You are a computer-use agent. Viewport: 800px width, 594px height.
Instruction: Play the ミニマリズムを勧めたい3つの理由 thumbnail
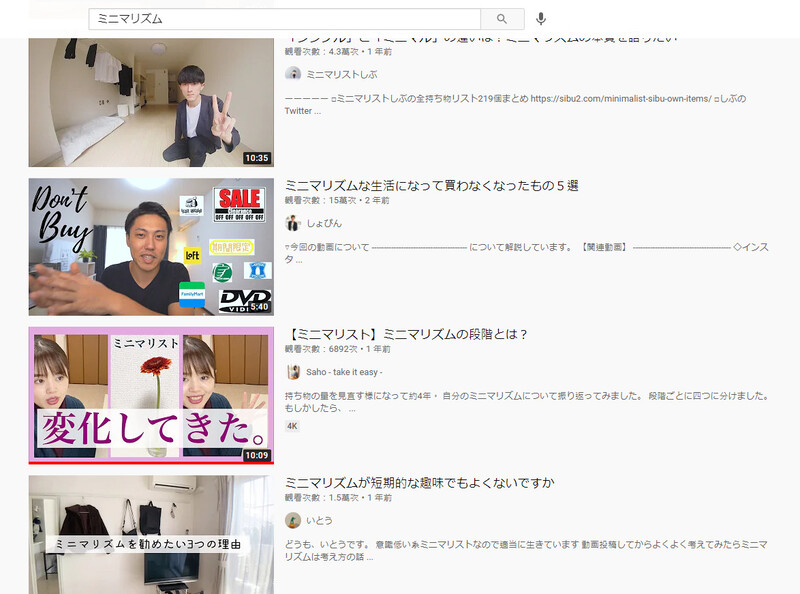(x=150, y=534)
